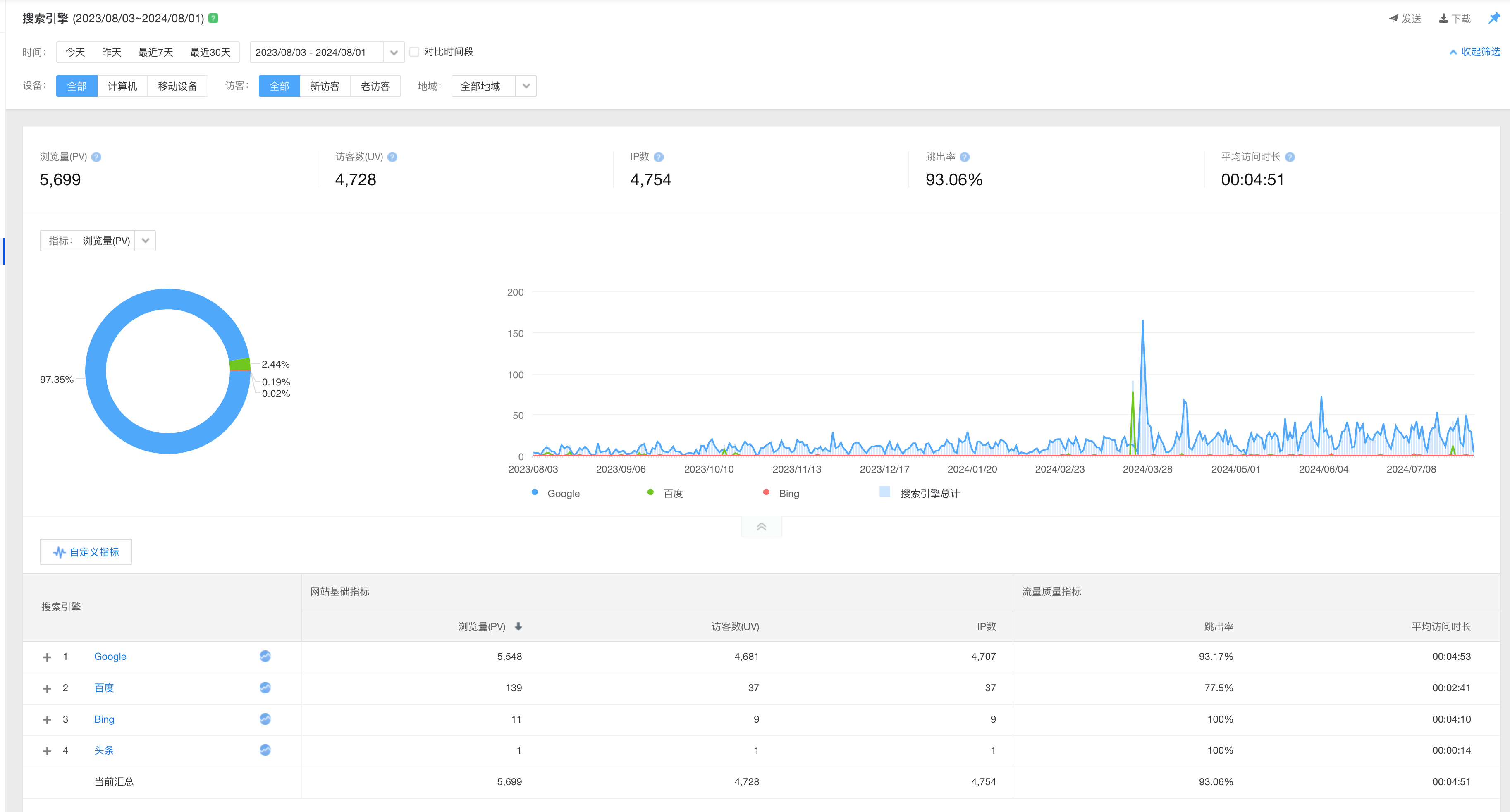Select the 最近30天 time tab
Screen dimensions: 1510x812
tap(210, 52)
